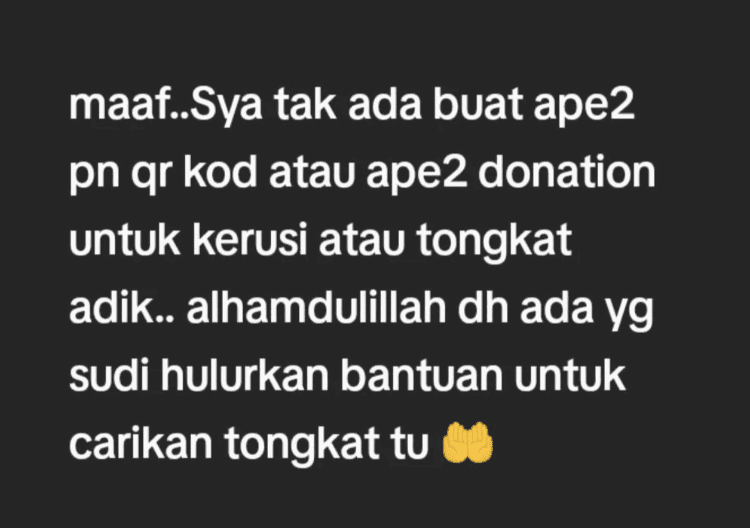Viewport: 750px width, 528px height.
Task: Click "ape2" in the first line
Action: coord(584,107)
